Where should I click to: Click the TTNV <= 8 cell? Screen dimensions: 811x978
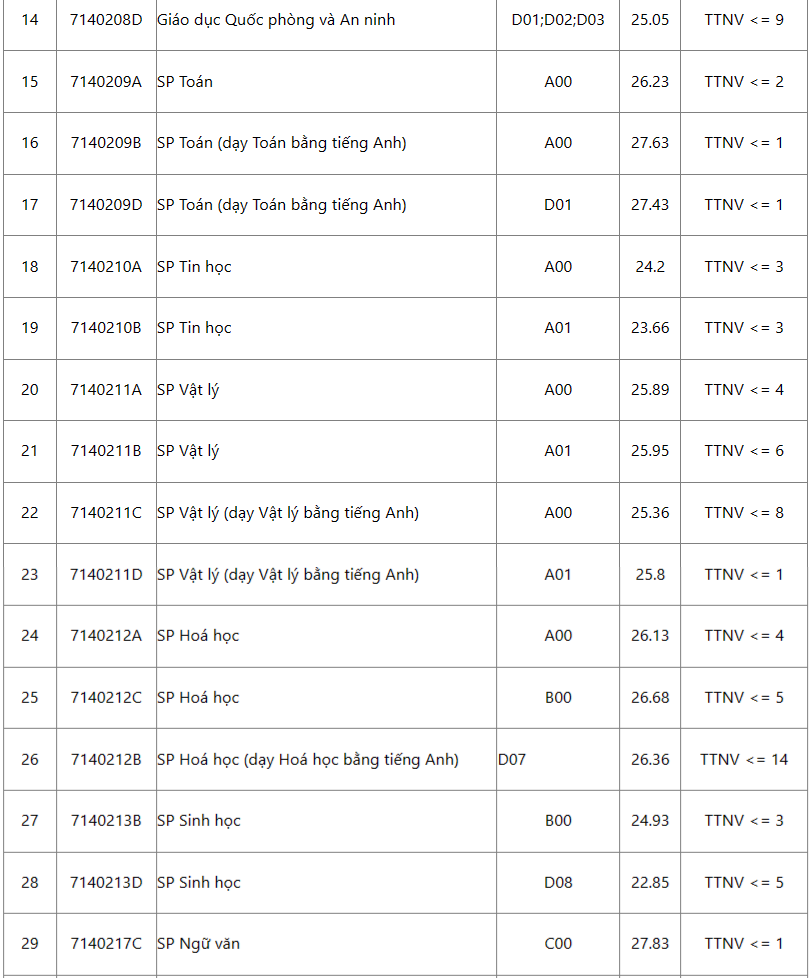[744, 513]
